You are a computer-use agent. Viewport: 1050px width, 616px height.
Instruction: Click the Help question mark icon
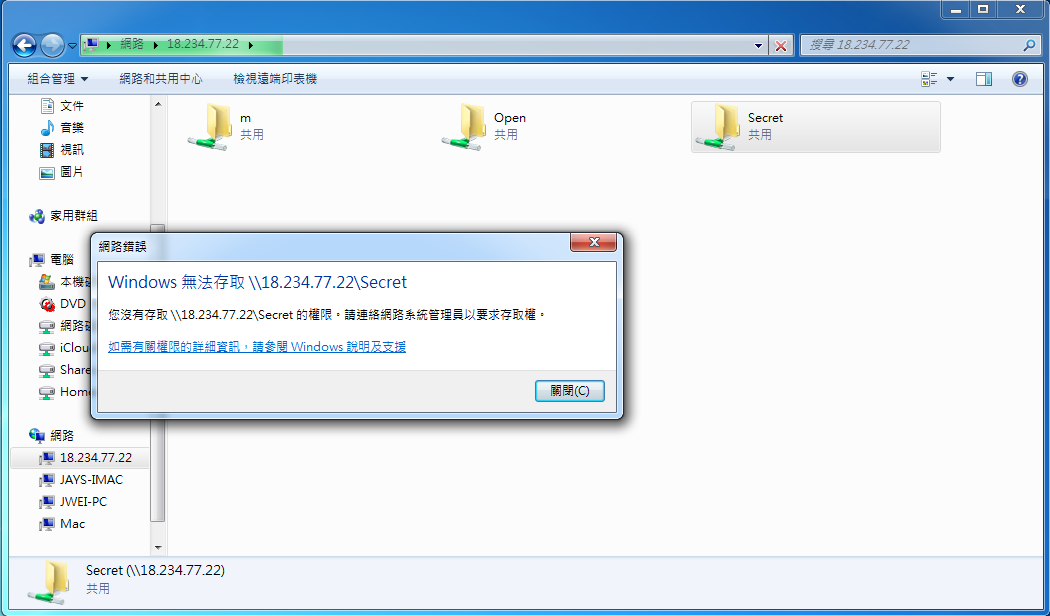point(1019,79)
